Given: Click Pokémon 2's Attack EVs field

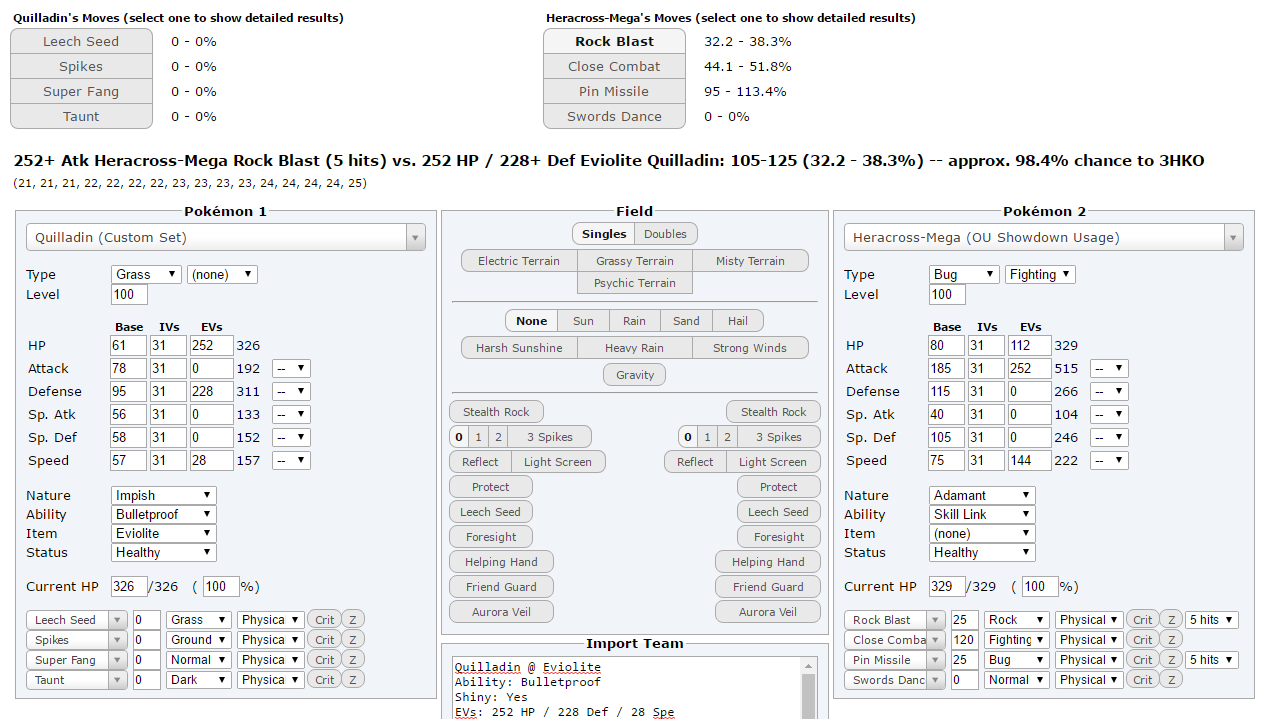Looking at the screenshot, I should (1030, 368).
